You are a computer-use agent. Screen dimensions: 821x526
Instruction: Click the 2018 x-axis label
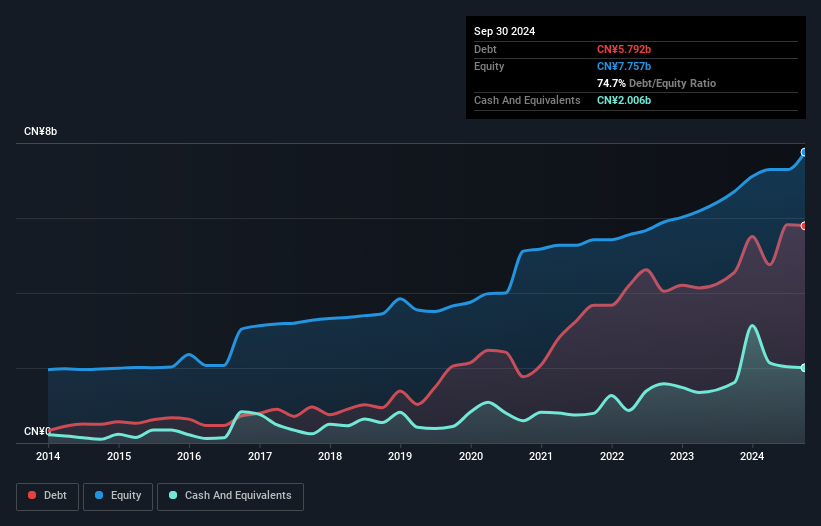tap(330, 456)
